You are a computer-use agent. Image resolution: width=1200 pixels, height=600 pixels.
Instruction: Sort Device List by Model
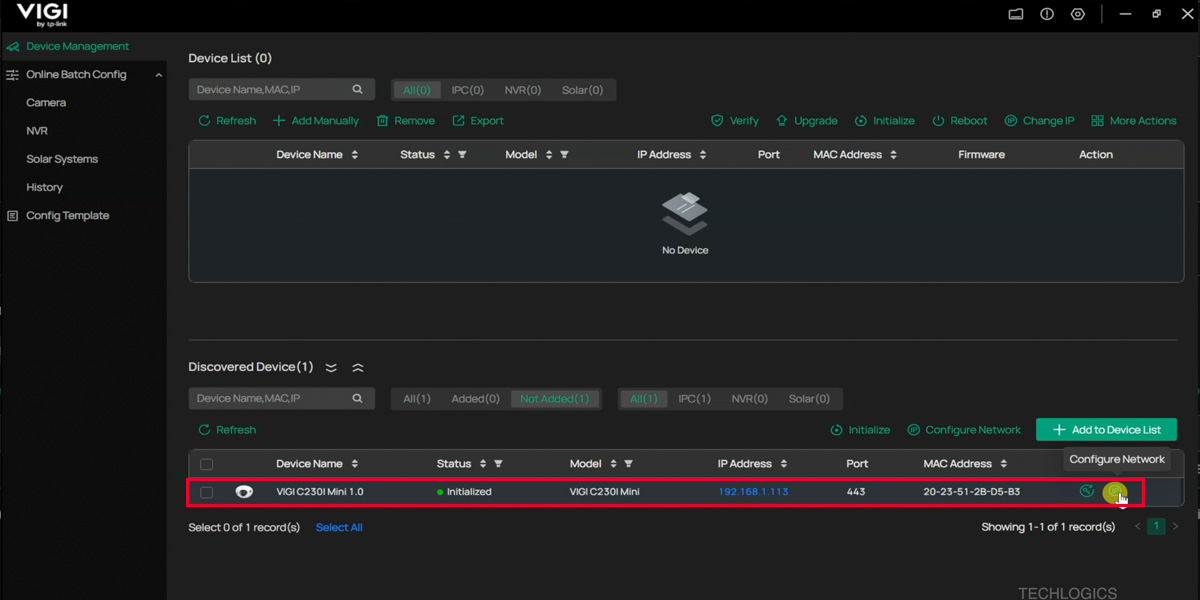point(549,155)
